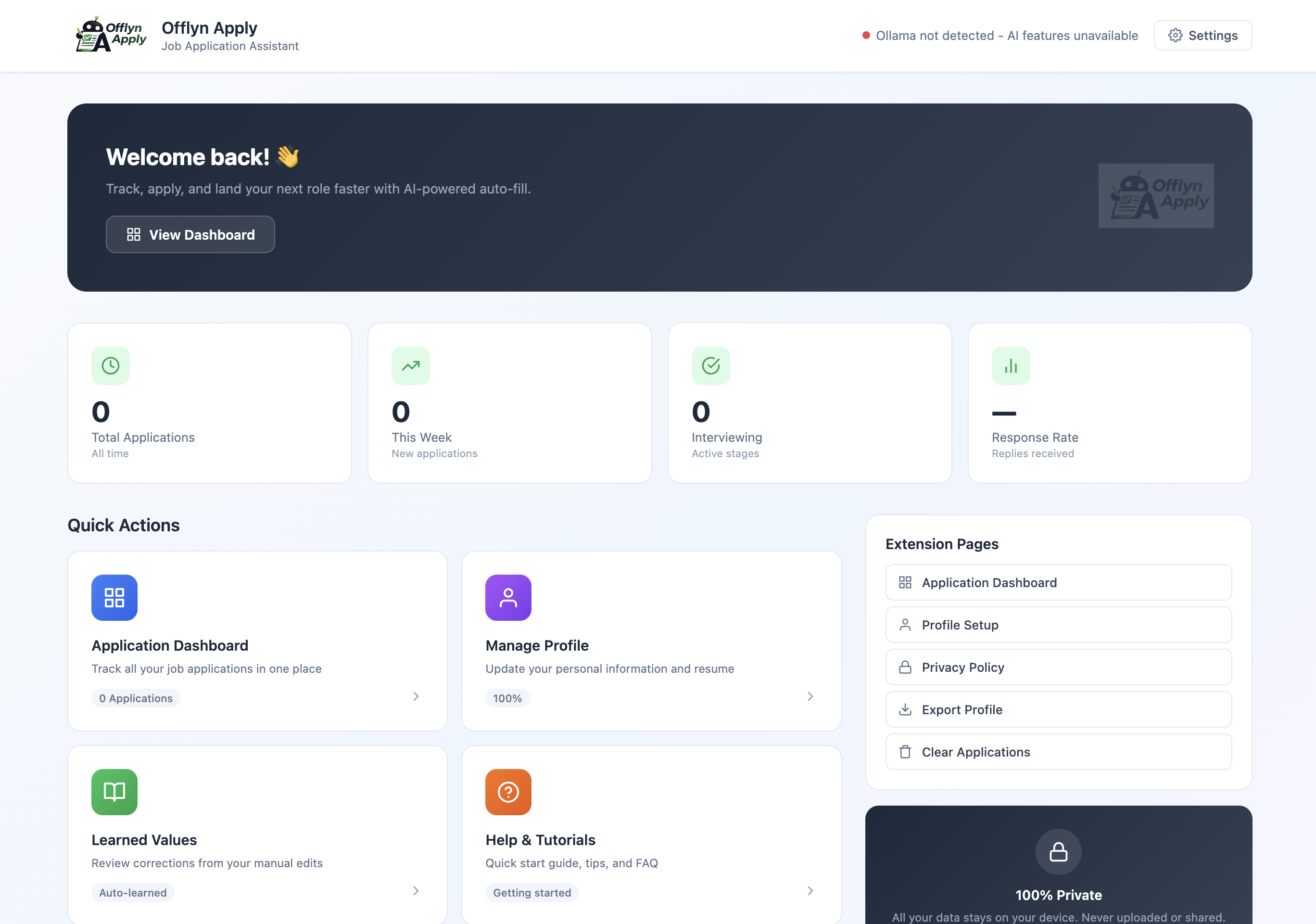
Task: Click the green book icon on Learned Values
Action: pyautogui.click(x=114, y=792)
